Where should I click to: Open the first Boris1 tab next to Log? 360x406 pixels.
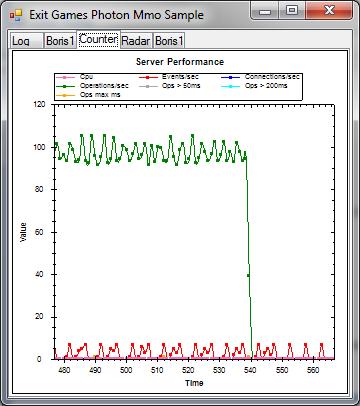coord(60,41)
